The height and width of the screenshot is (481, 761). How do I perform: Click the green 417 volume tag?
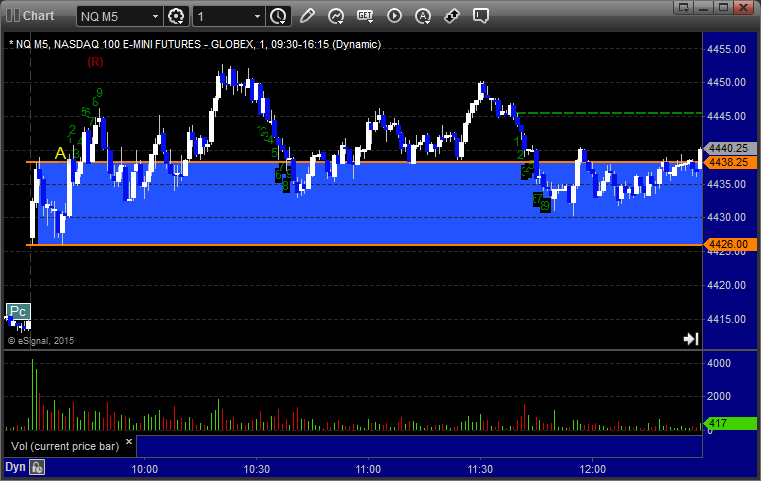point(730,423)
